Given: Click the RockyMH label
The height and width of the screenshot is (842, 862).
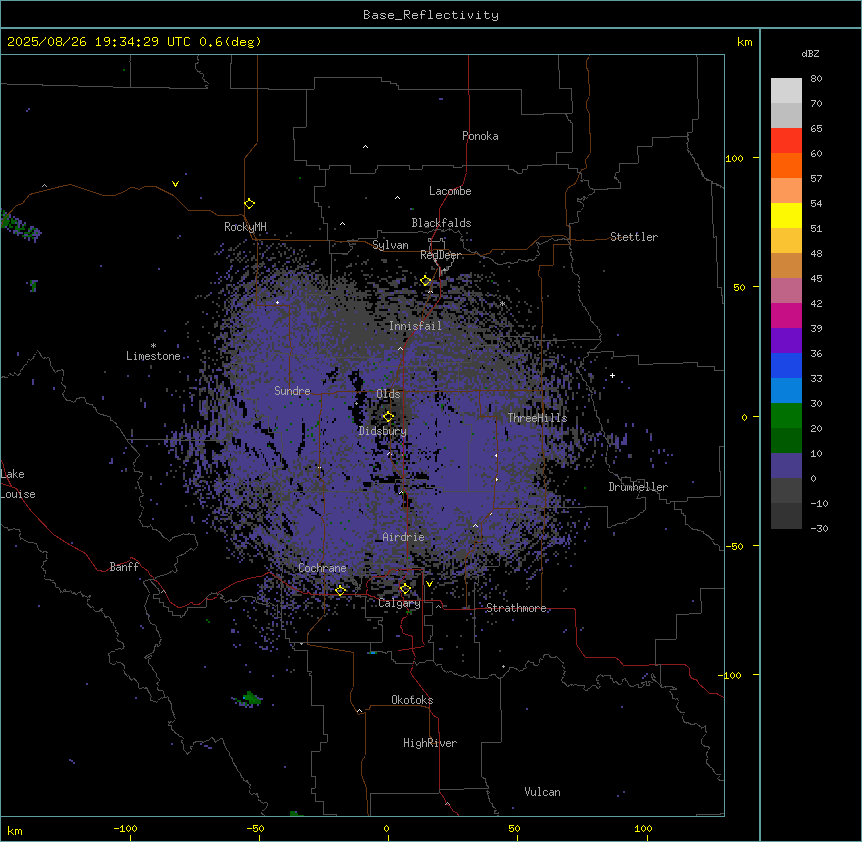Looking at the screenshot, I should [245, 226].
